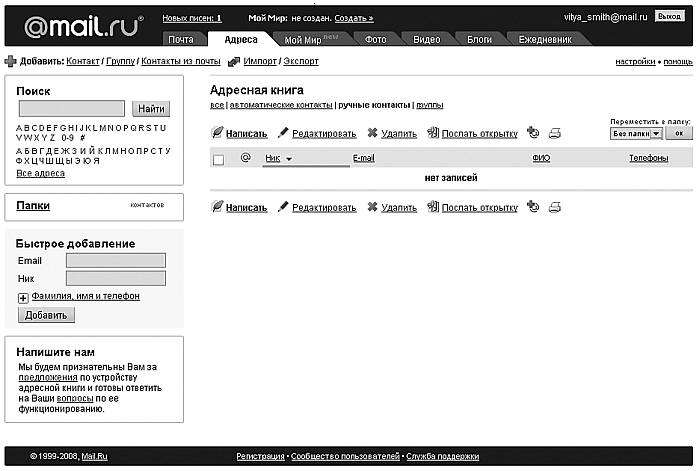The width and height of the screenshot is (700, 471).
Task: Click the Mail.Ru footer link
Action: [94, 456]
